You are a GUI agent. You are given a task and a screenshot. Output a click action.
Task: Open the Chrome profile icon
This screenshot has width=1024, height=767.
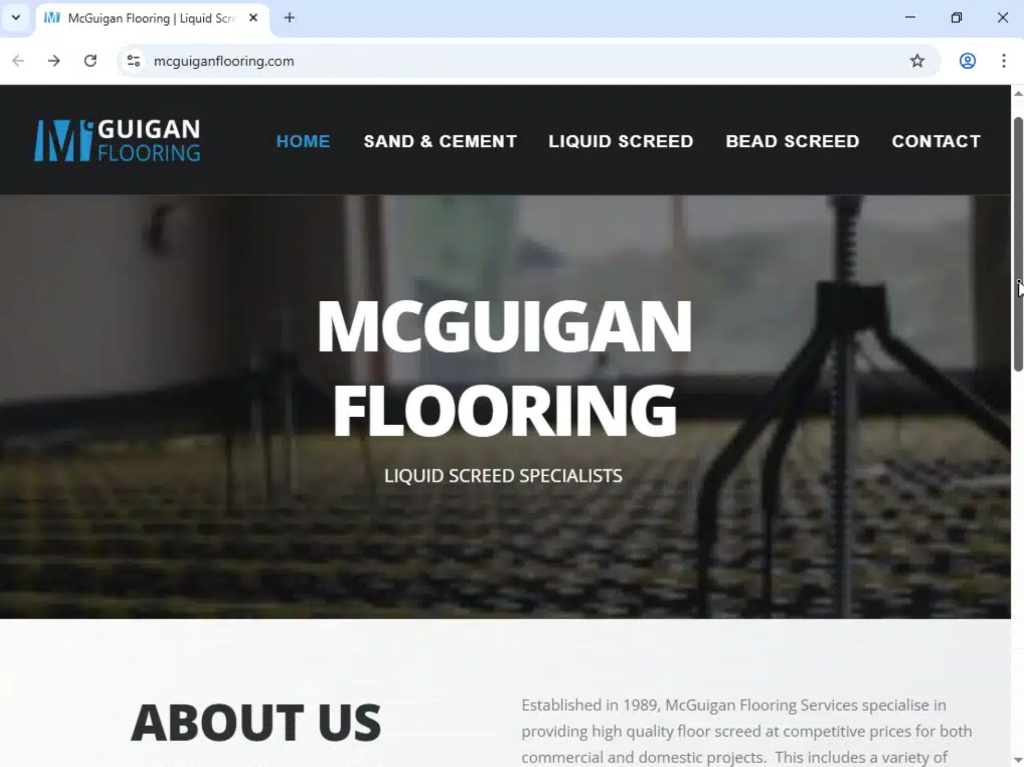coord(967,61)
